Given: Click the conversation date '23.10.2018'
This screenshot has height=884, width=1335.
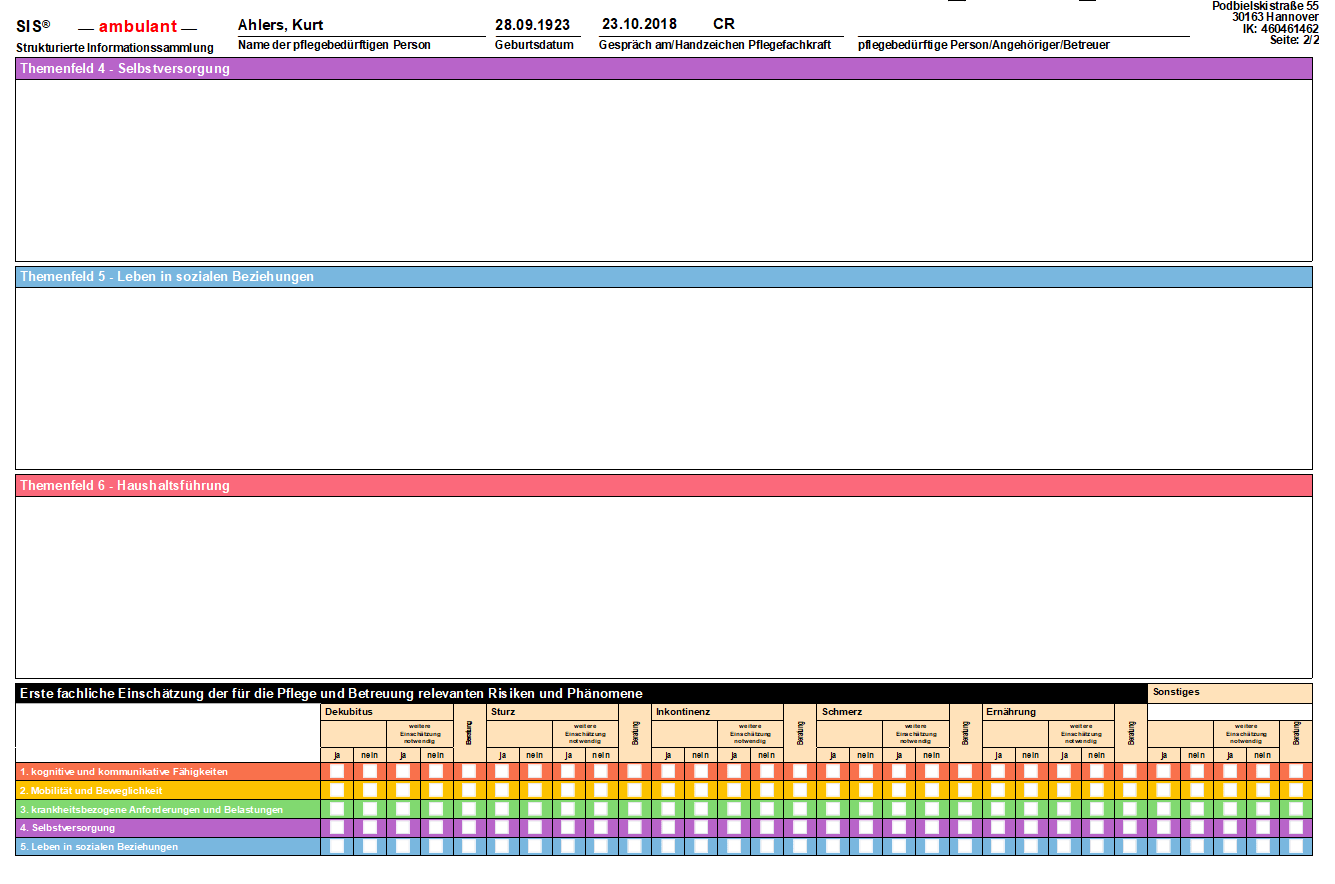Looking at the screenshot, I should coord(639,24).
